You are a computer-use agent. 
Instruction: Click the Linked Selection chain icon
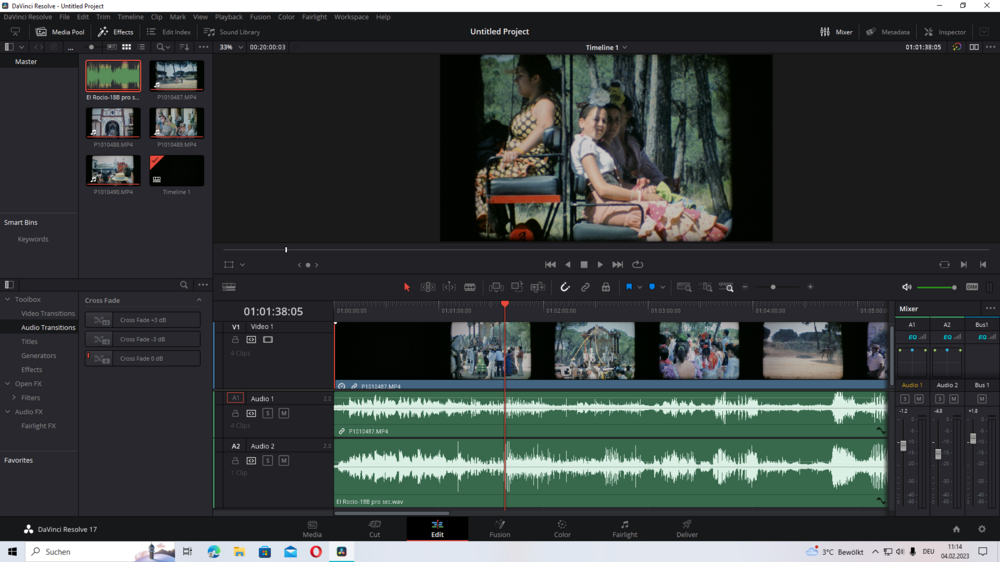pyautogui.click(x=585, y=287)
